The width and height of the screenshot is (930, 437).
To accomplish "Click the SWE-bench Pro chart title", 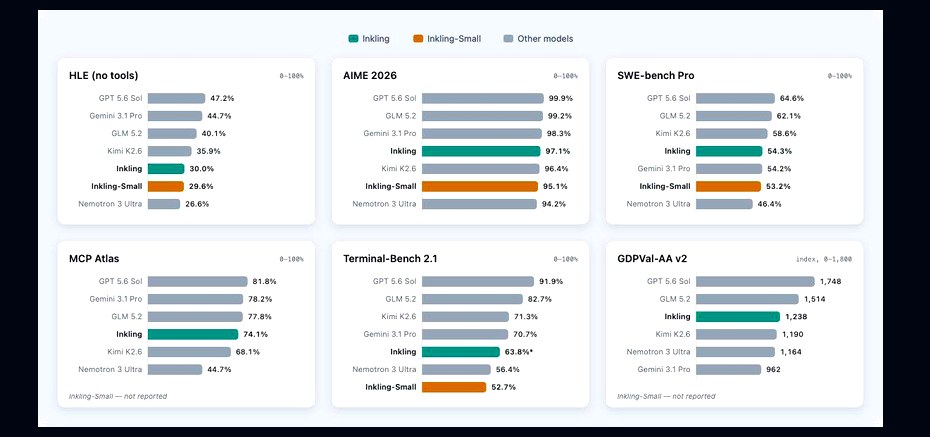I will [656, 75].
